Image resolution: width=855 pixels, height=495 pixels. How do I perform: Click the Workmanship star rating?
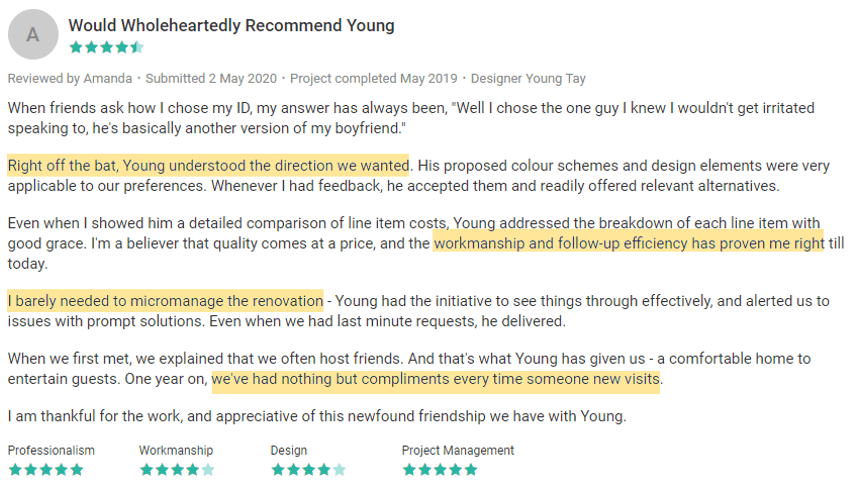tap(177, 469)
